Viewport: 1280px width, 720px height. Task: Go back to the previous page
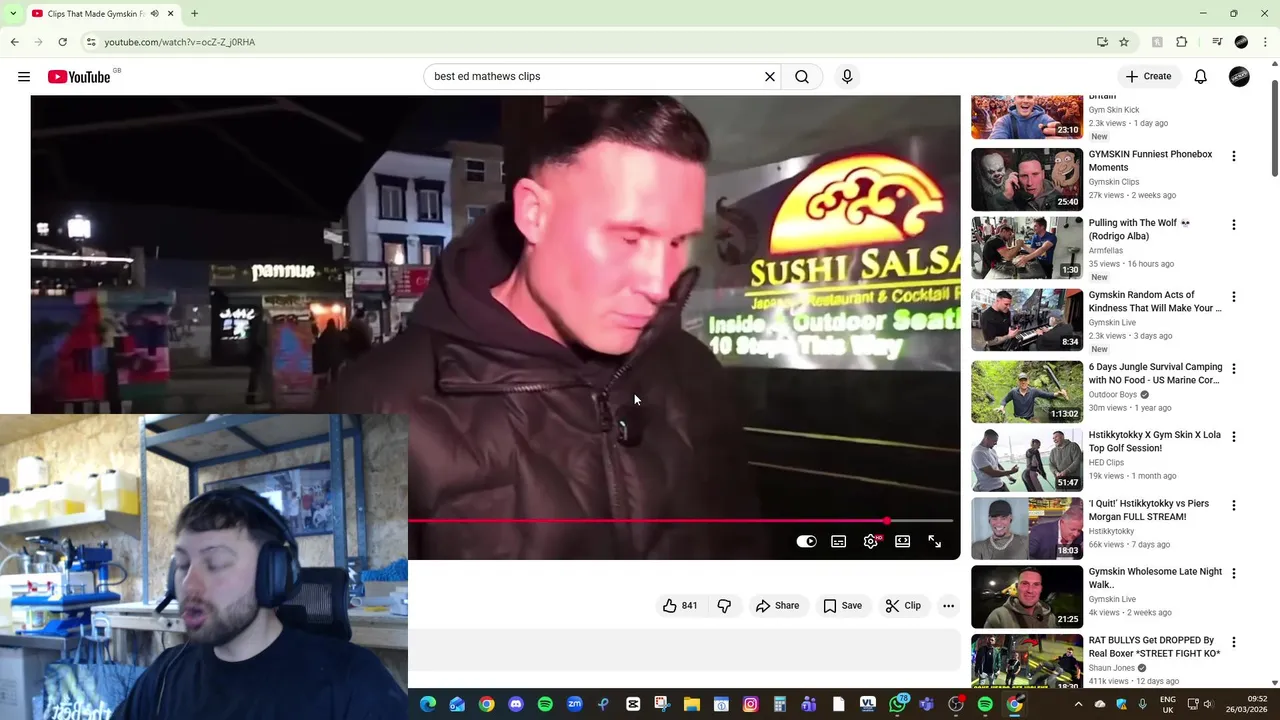14,42
